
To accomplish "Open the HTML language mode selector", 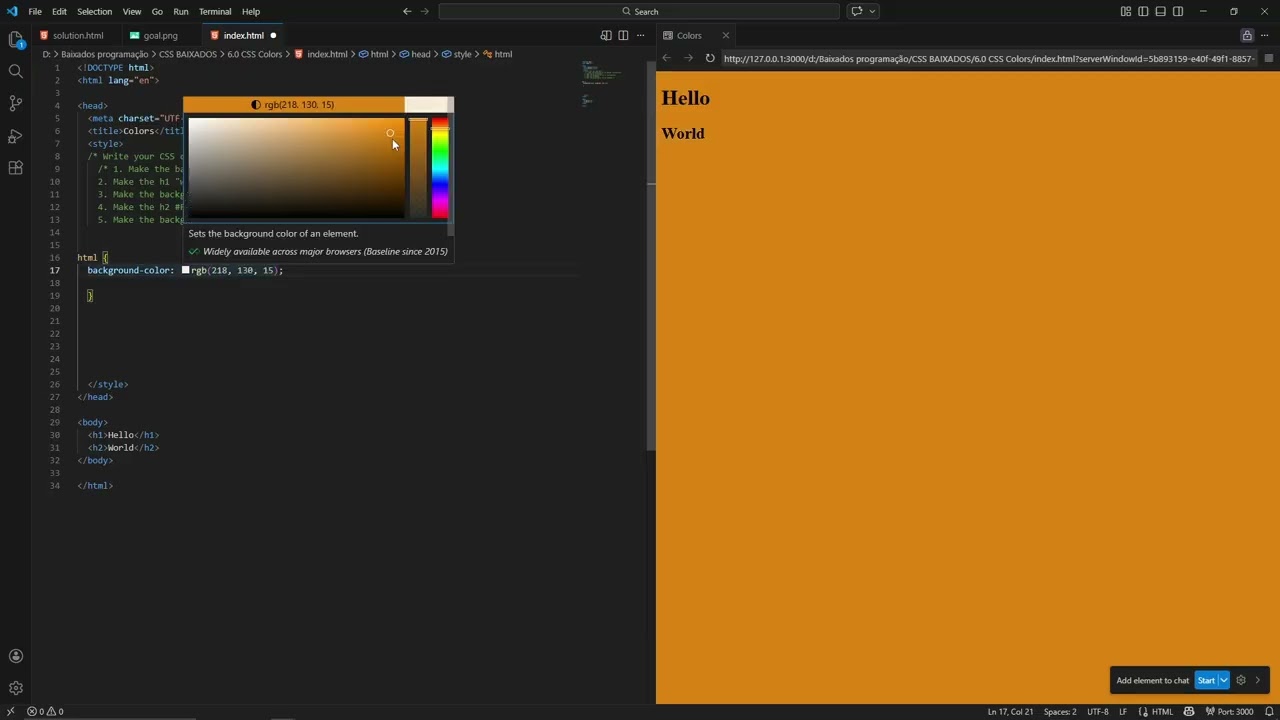I will tap(1162, 712).
